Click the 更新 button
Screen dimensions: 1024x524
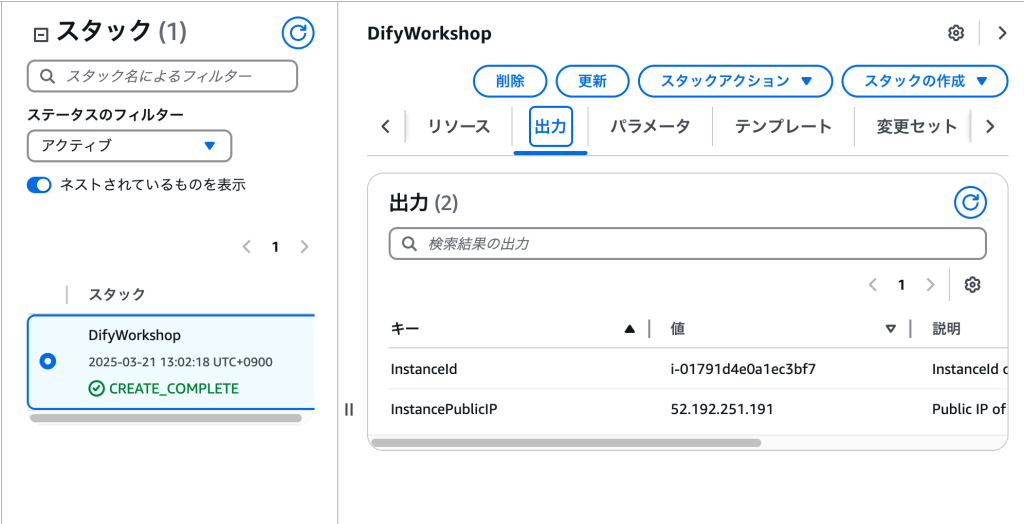click(592, 81)
